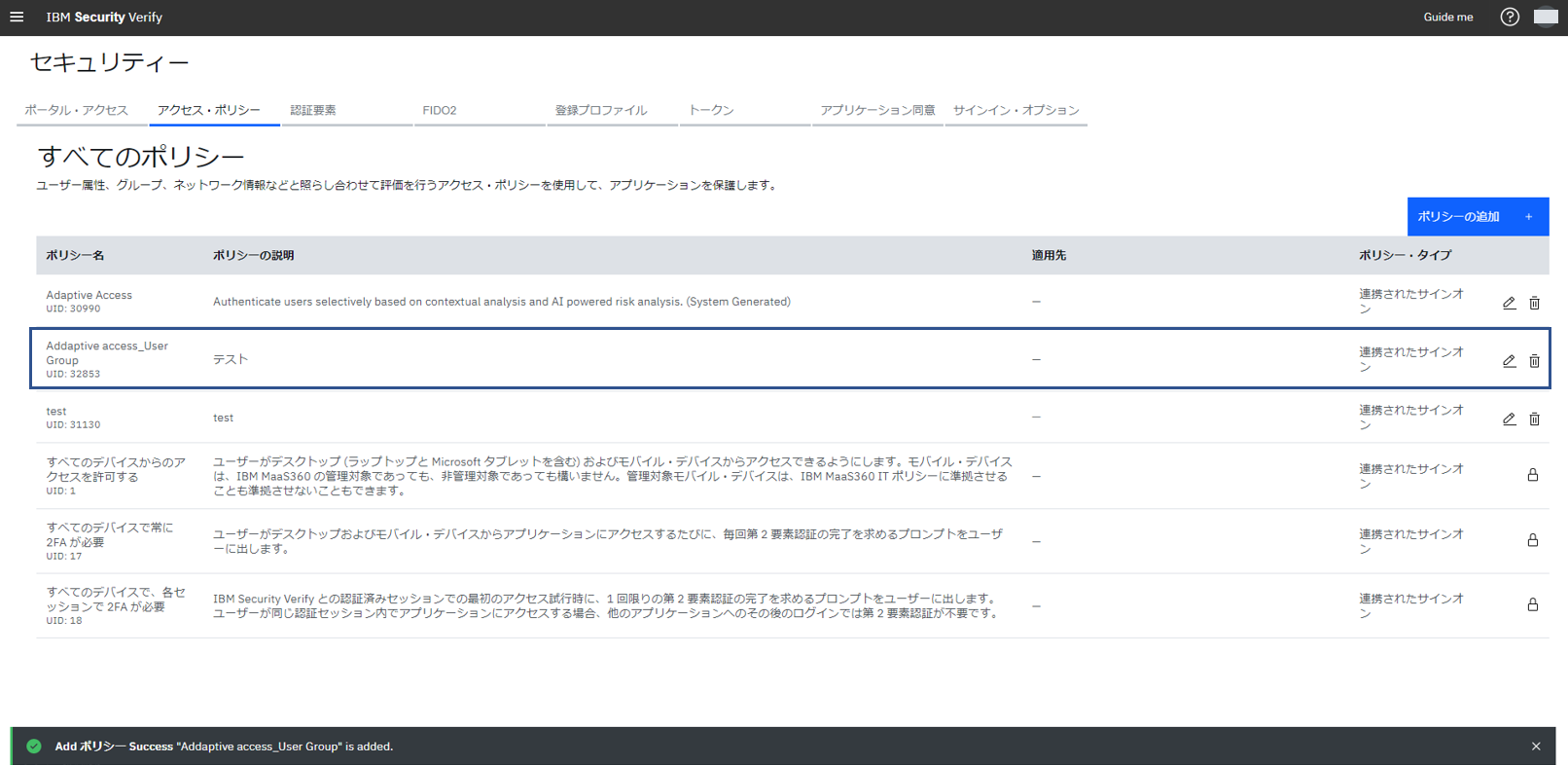The width and height of the screenshot is (1568, 765).
Task: Select the サインイン・オプション tab
Action: click(1016, 110)
